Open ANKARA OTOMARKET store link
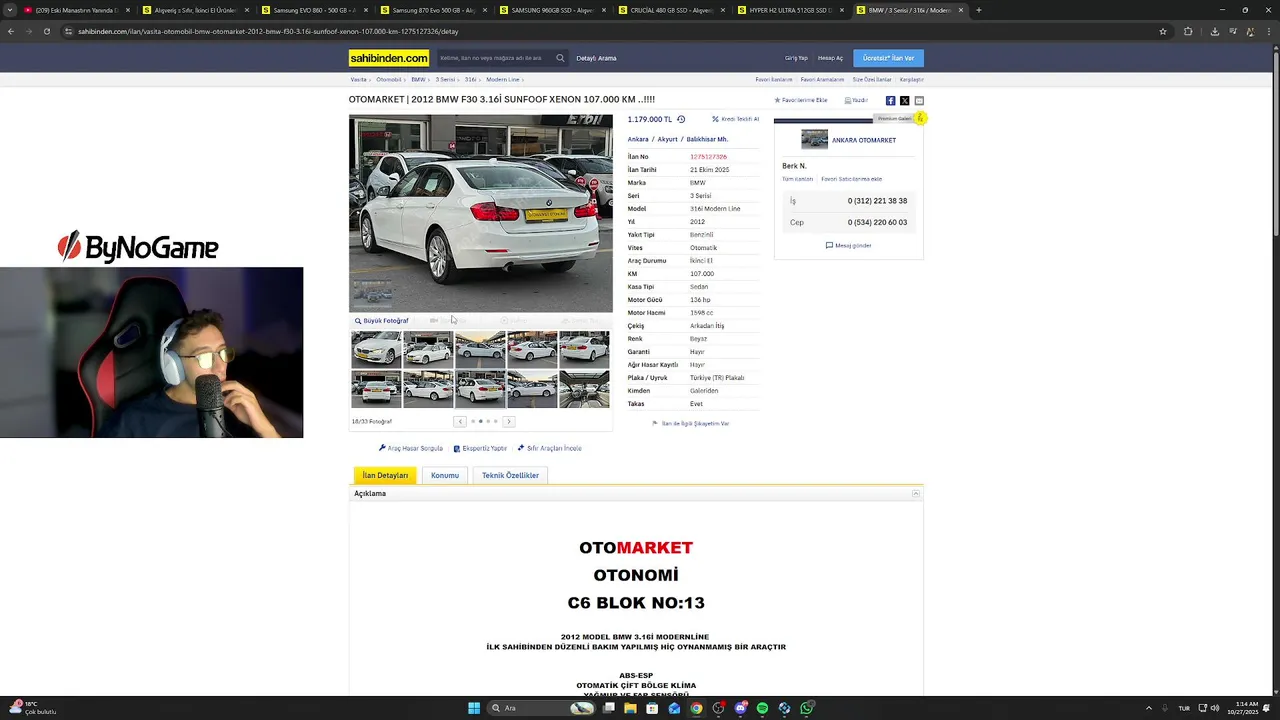 [x=864, y=140]
